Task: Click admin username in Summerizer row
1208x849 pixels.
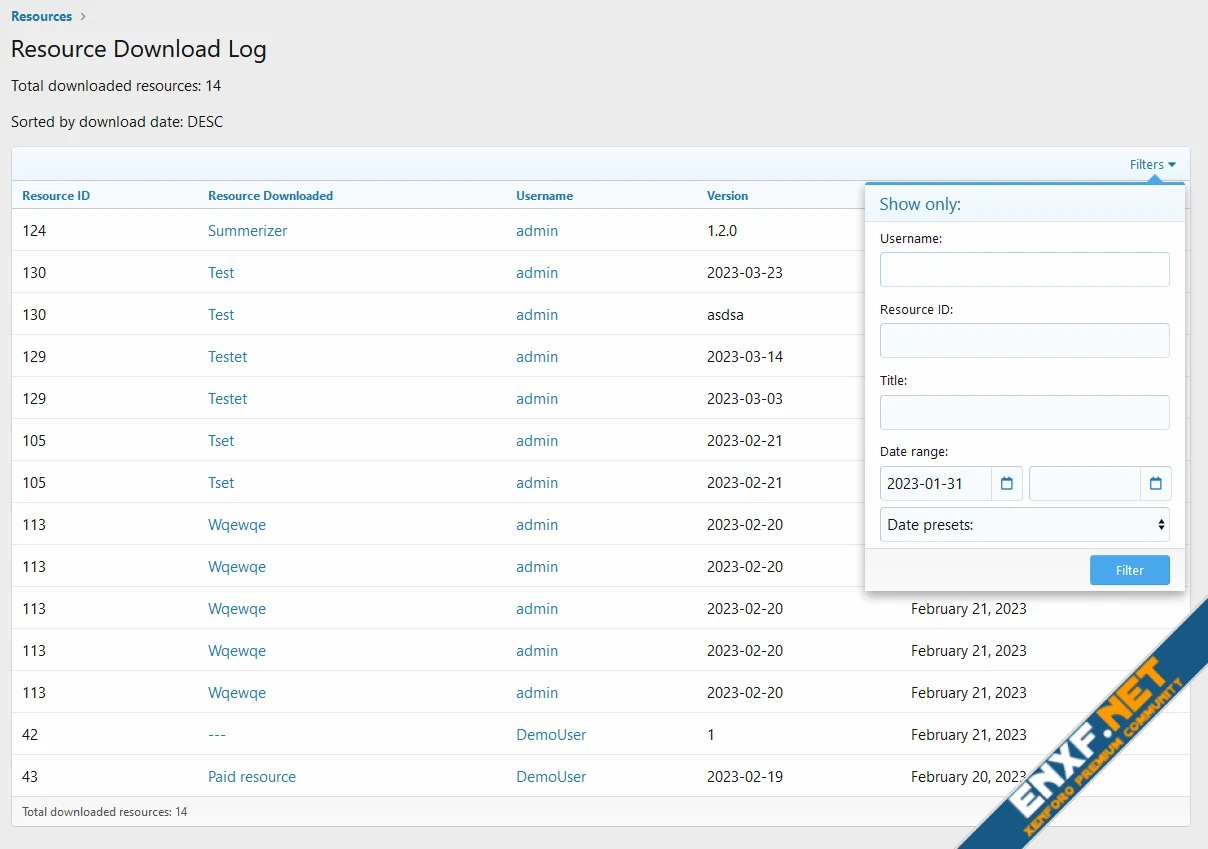Action: tap(537, 231)
